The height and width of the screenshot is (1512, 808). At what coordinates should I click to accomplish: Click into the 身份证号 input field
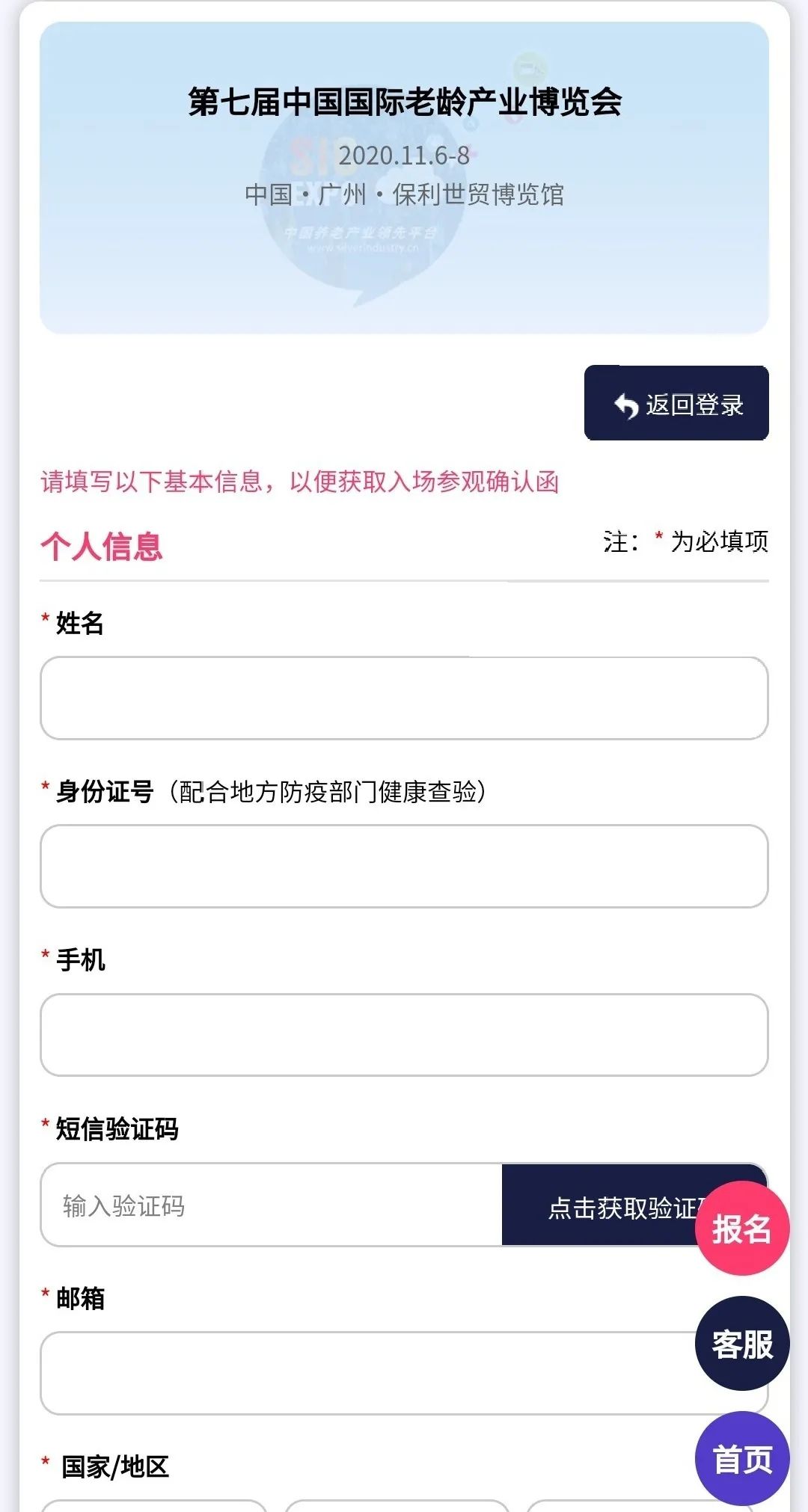coord(404,867)
